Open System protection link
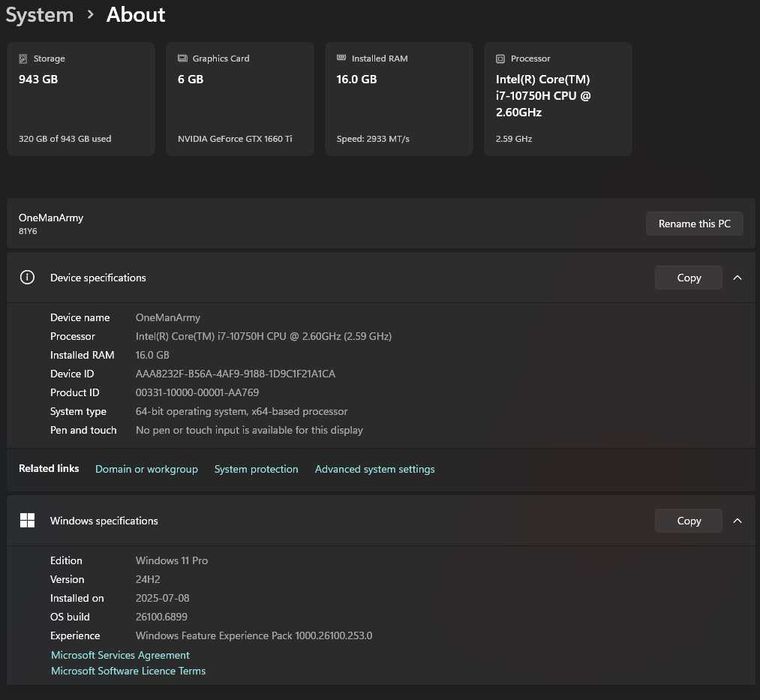Screen dimensions: 760x700 [x=256, y=469]
